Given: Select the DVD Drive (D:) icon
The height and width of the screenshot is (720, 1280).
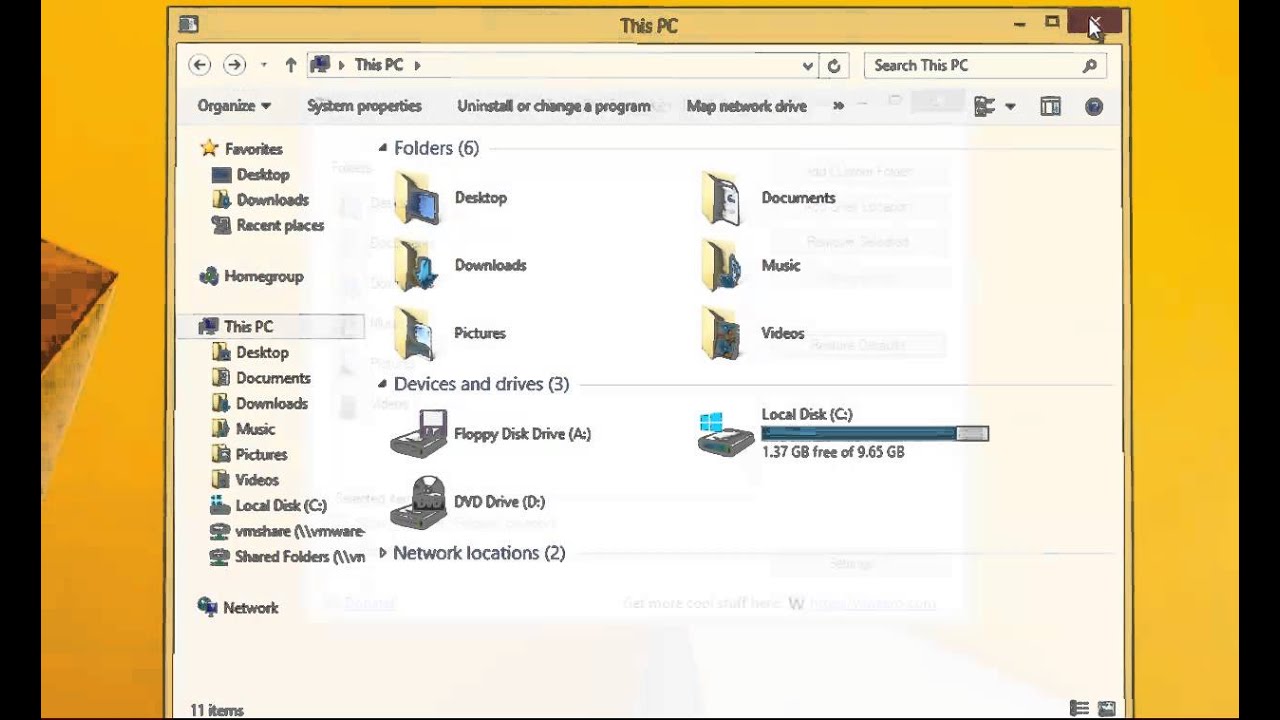Looking at the screenshot, I should tap(418, 502).
